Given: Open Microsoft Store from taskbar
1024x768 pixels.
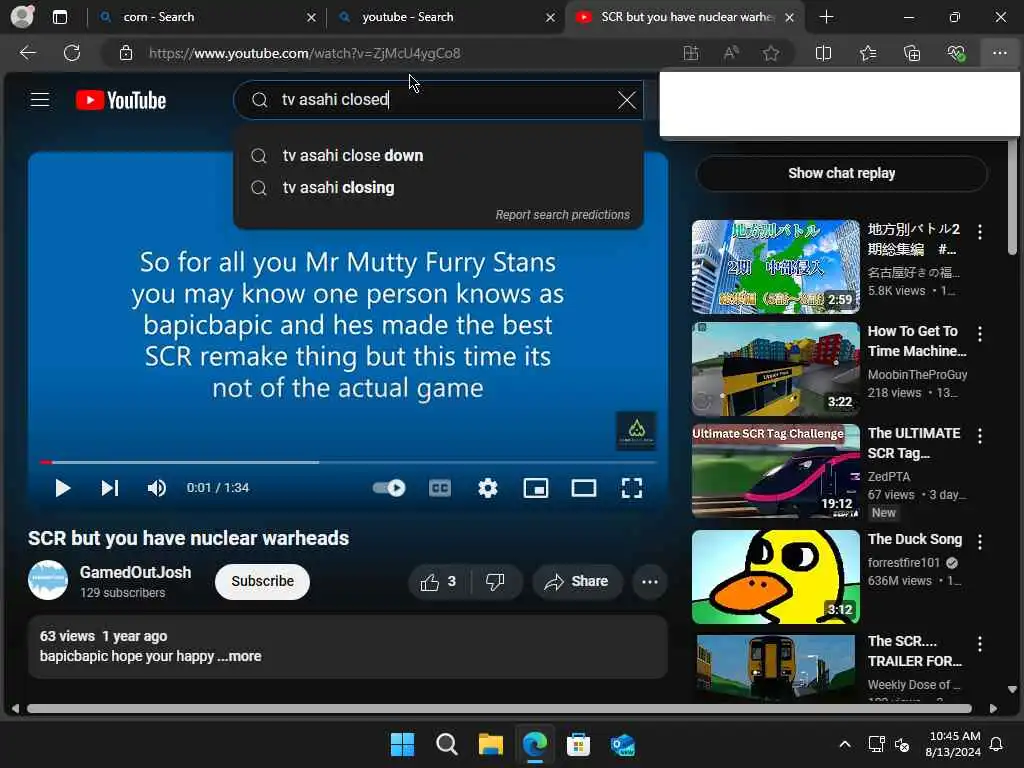Looking at the screenshot, I should click(579, 744).
